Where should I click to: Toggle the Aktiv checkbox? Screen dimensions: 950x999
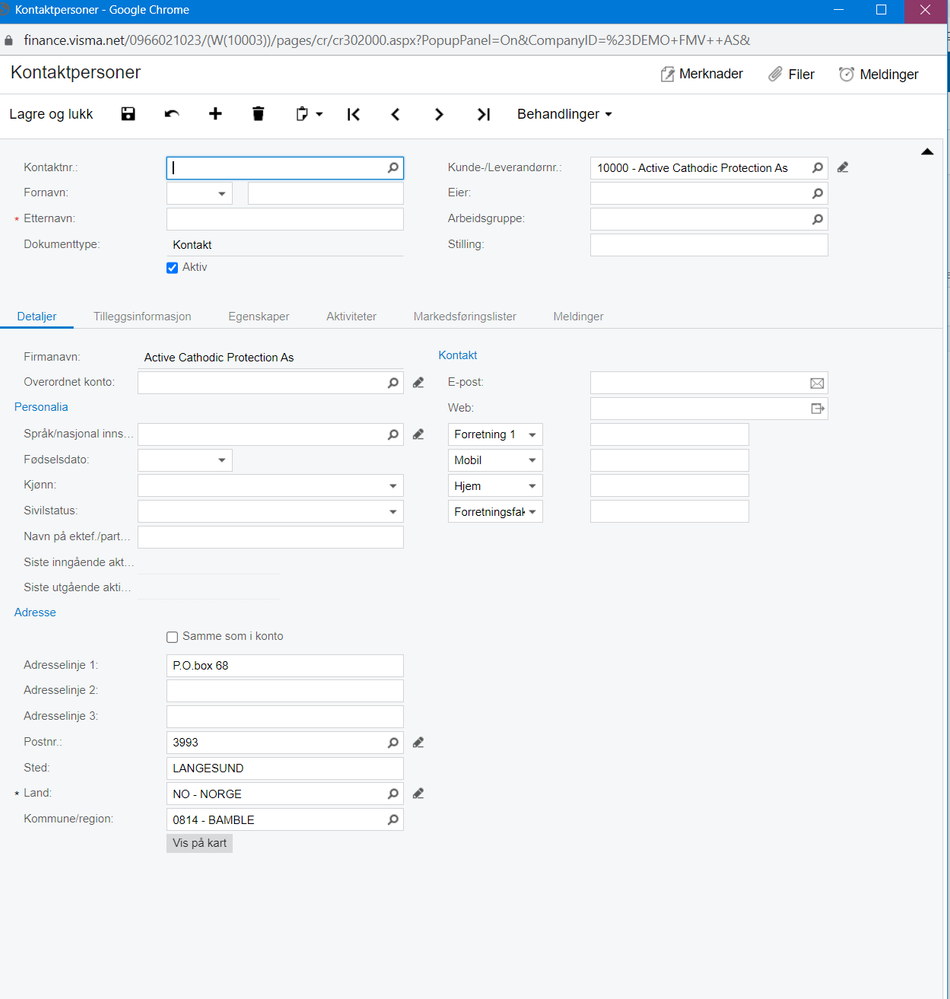coord(172,268)
